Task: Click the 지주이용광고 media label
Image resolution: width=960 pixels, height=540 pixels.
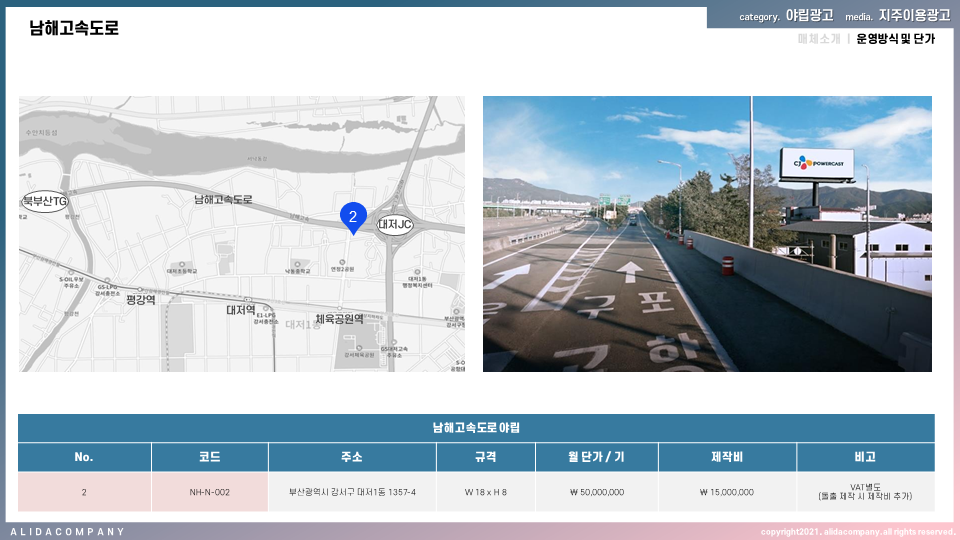Action: point(914,16)
